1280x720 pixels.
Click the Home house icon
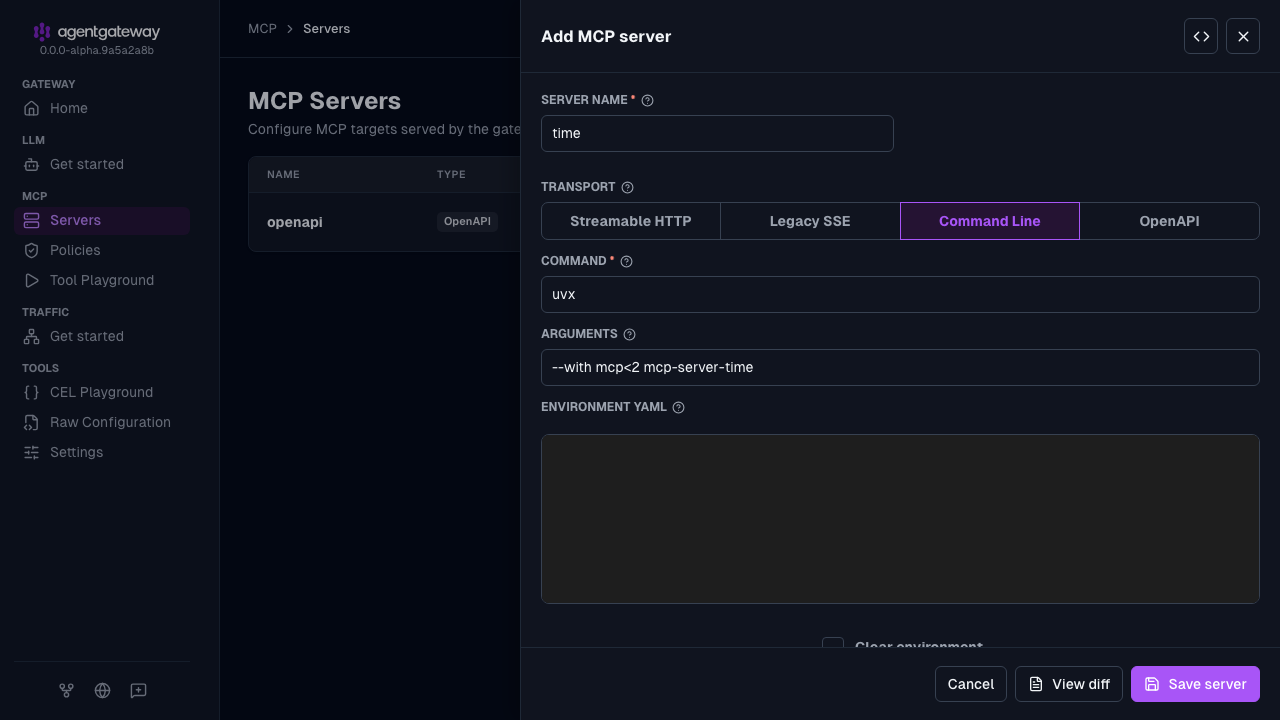(x=32, y=108)
